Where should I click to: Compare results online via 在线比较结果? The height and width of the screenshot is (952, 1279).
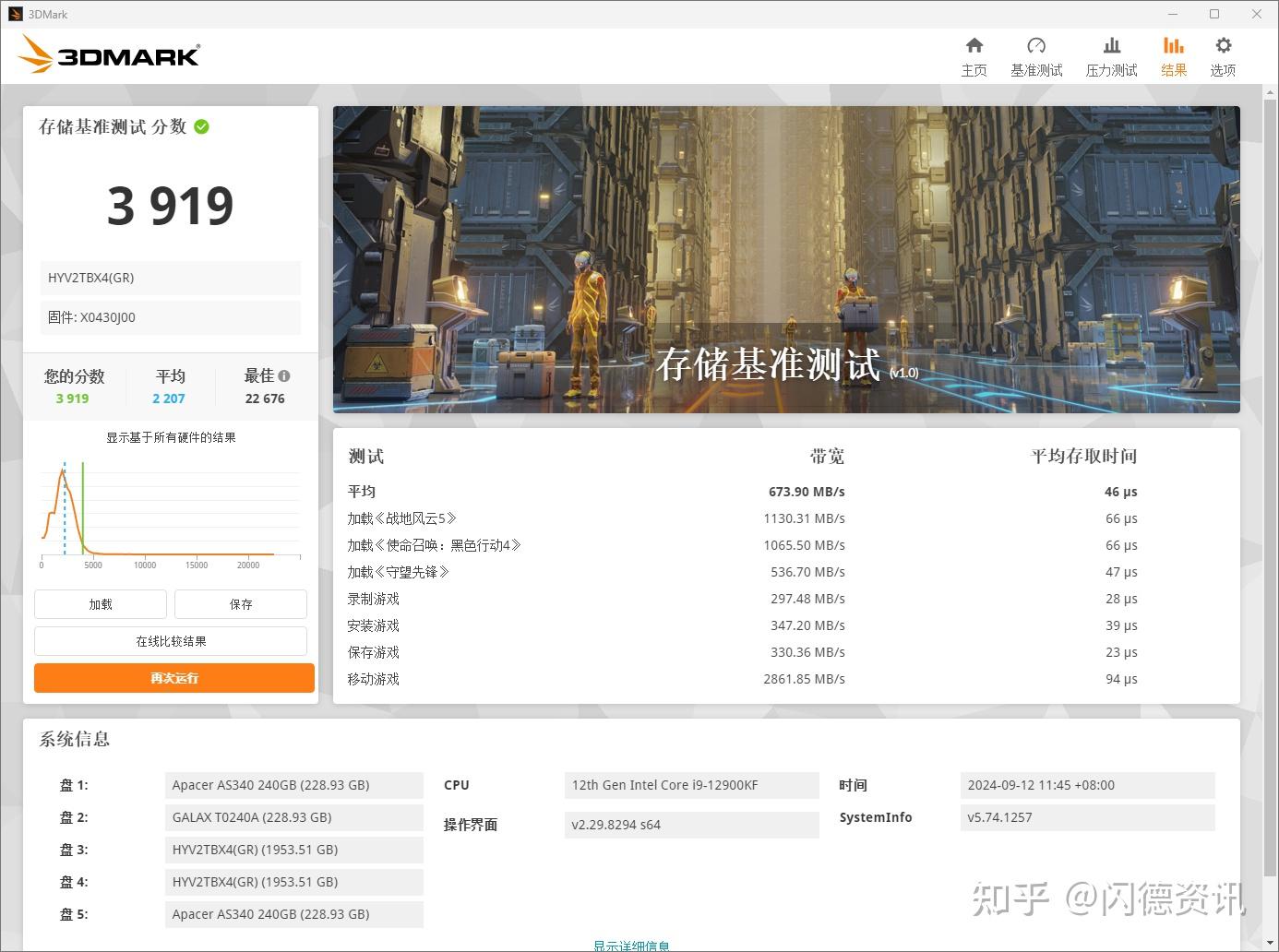click(171, 640)
